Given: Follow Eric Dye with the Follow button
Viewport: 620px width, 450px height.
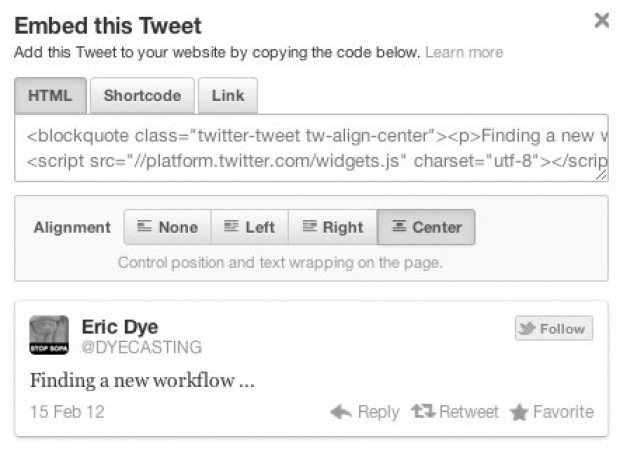Looking at the screenshot, I should coord(554,328).
